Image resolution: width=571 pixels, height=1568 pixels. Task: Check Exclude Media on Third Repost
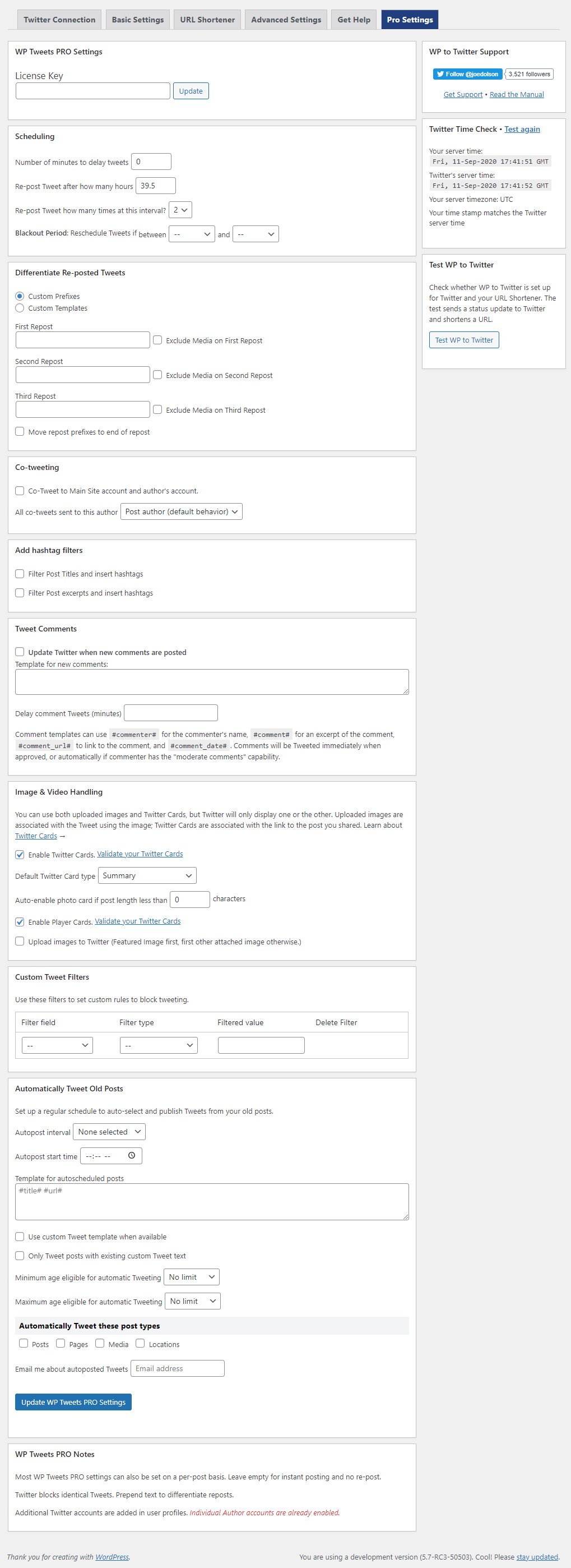pos(157,409)
